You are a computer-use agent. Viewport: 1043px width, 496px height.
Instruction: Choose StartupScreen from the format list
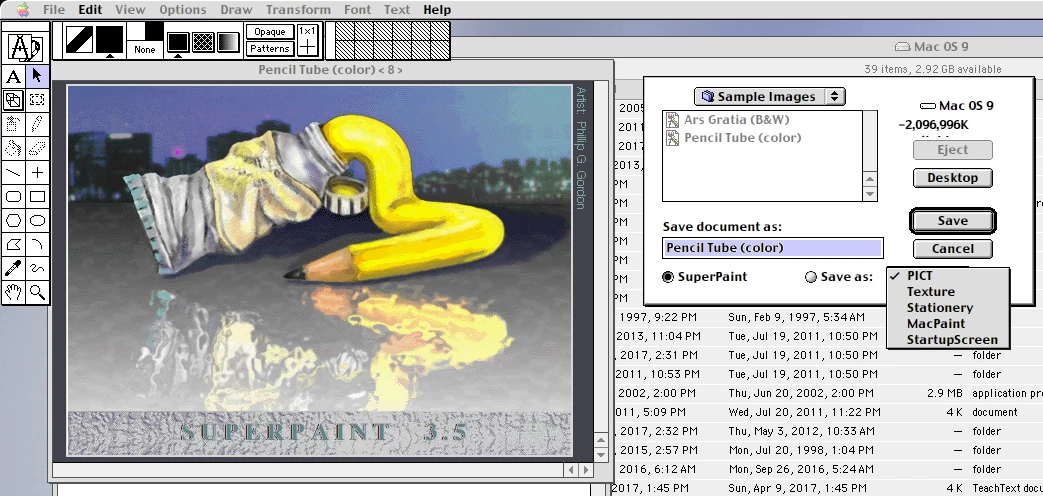949,340
